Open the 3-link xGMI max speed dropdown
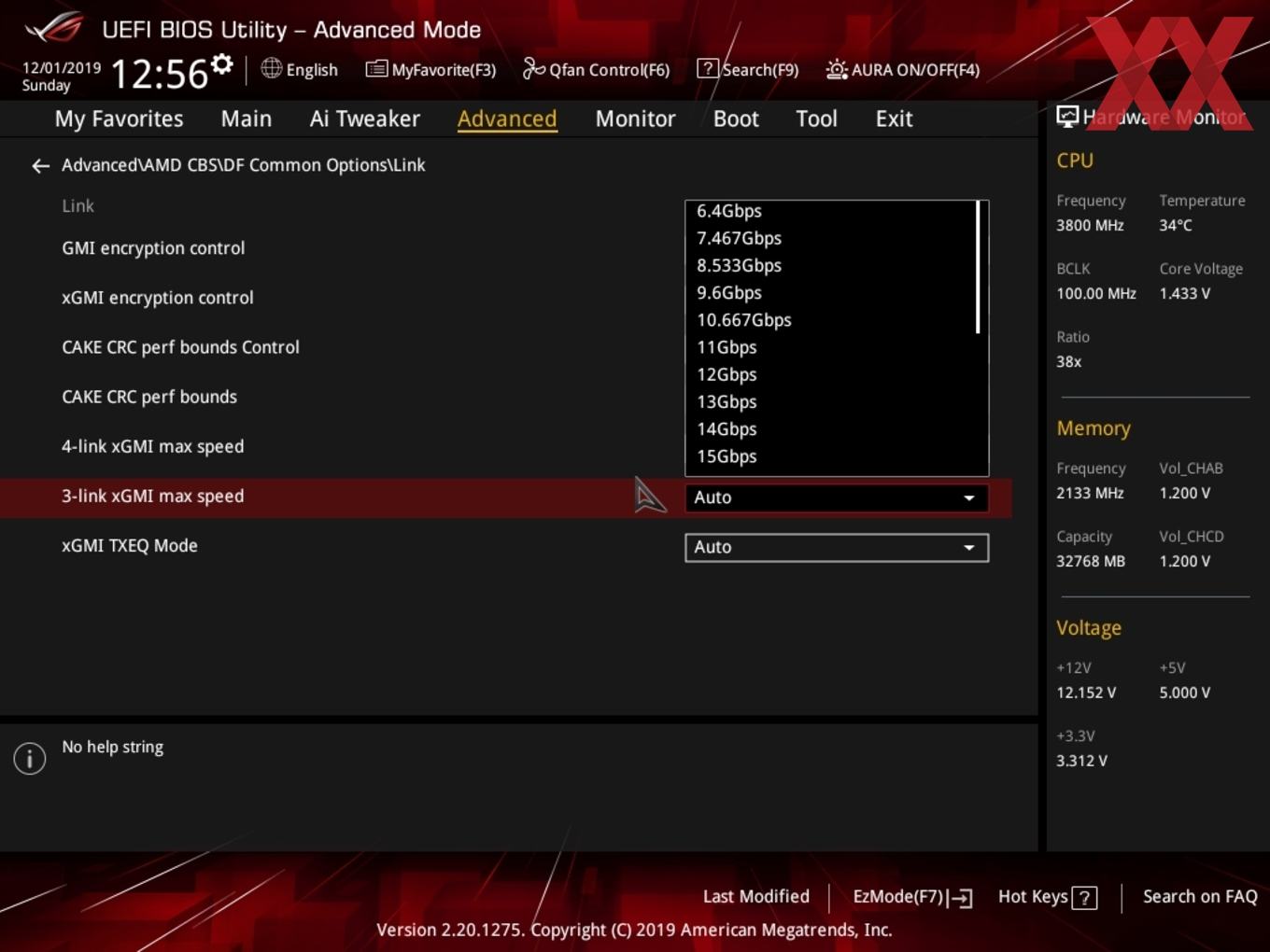This screenshot has height=952, width=1270. pos(837,497)
